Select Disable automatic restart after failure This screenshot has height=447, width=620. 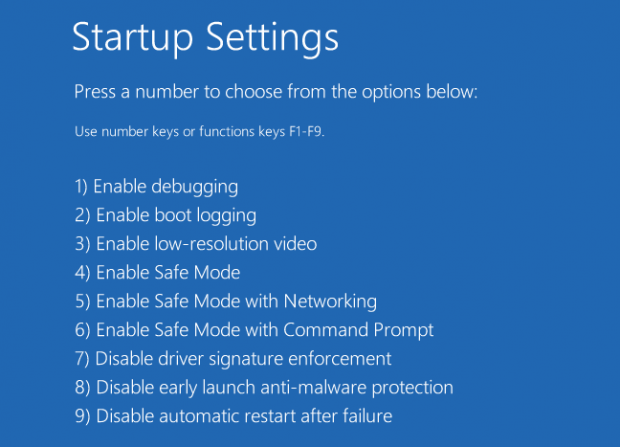coord(233,416)
